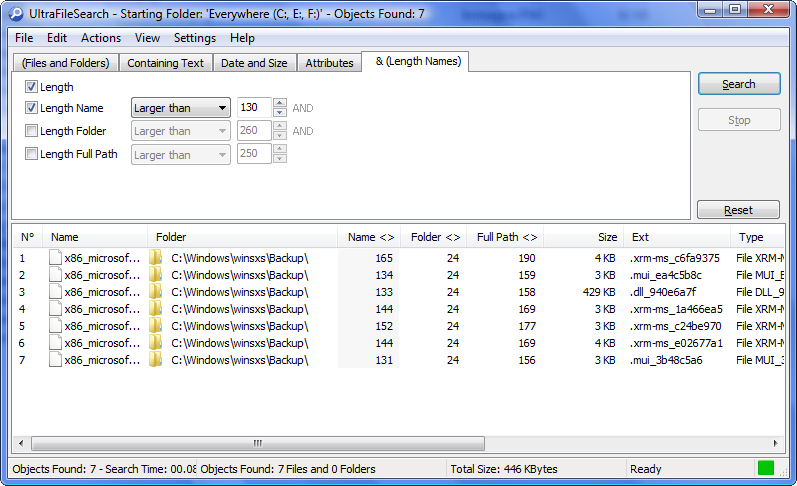Click folder icon in result row 7
The width and height of the screenshot is (797, 486).
click(x=156, y=359)
